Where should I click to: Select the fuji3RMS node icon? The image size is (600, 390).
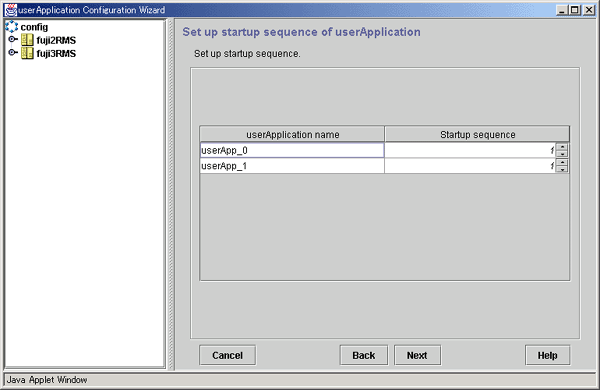27,53
